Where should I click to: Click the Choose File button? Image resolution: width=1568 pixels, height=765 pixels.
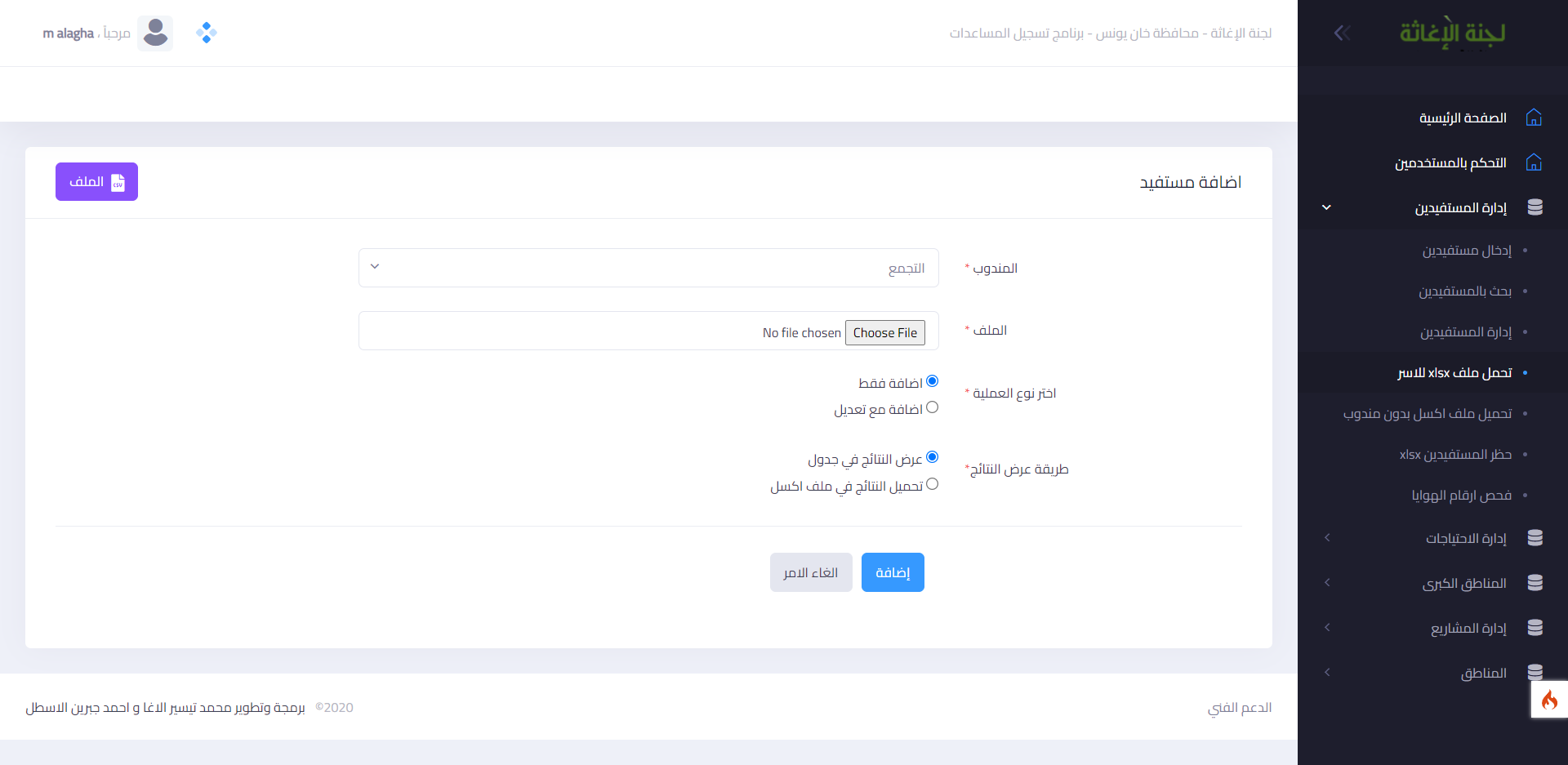(x=884, y=332)
